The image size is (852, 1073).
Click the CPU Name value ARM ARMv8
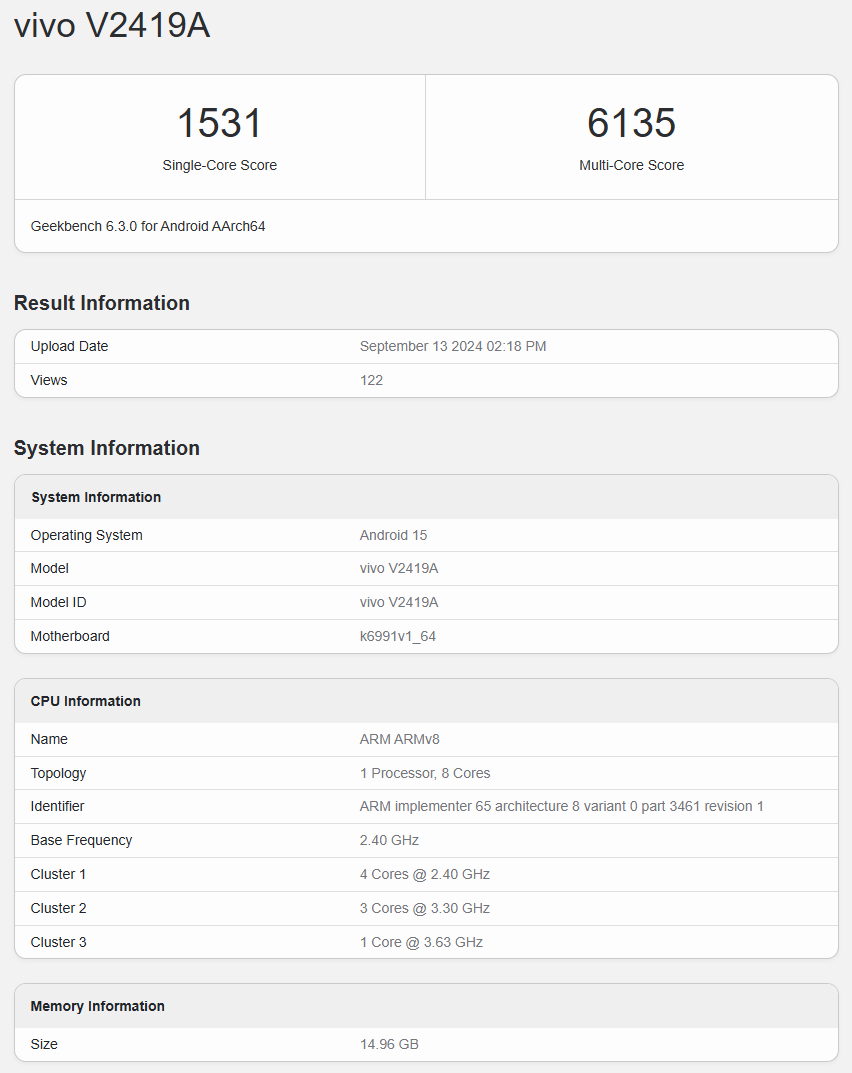pos(399,739)
